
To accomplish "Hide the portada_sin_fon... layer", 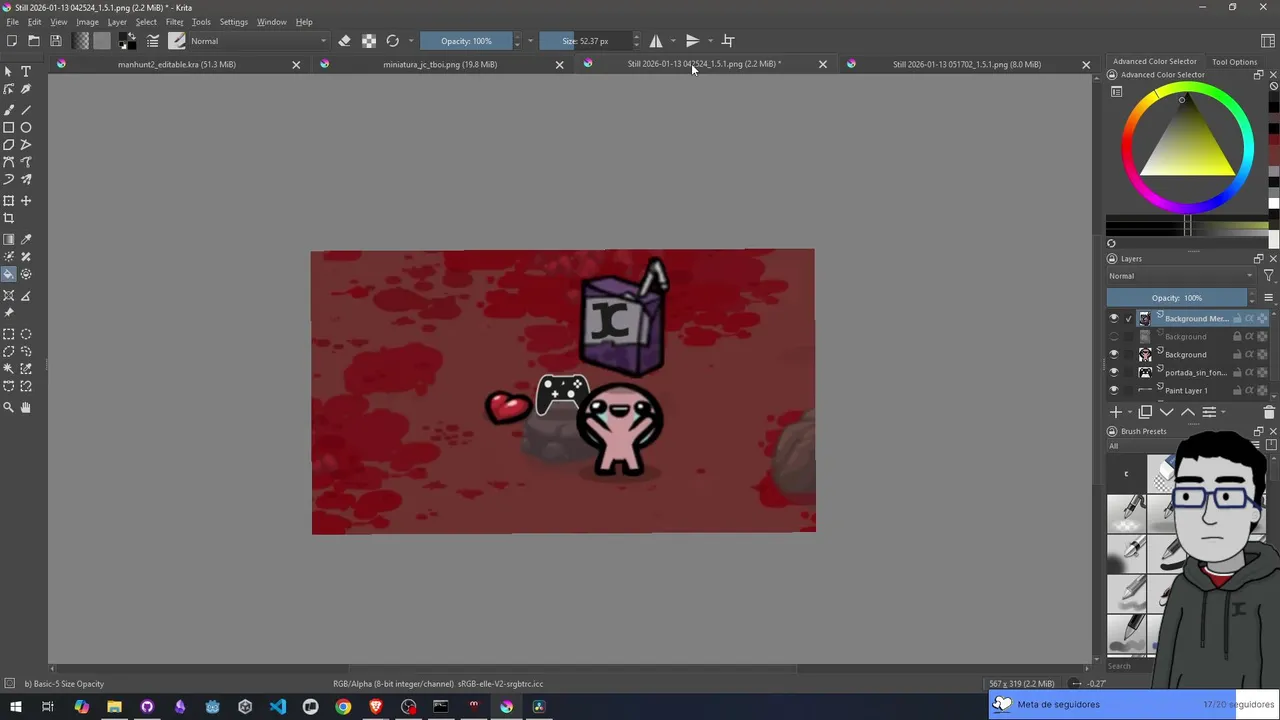I will pyautogui.click(x=1114, y=373).
